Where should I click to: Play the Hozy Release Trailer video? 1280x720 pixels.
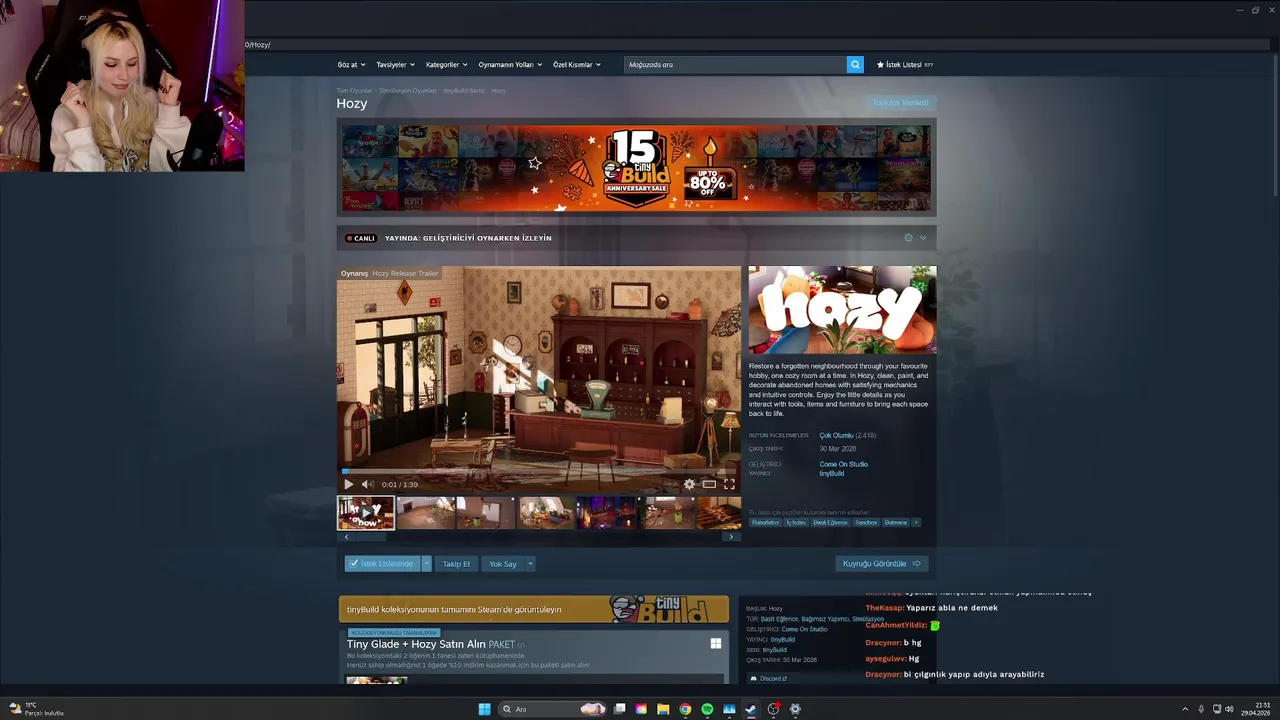tap(348, 484)
